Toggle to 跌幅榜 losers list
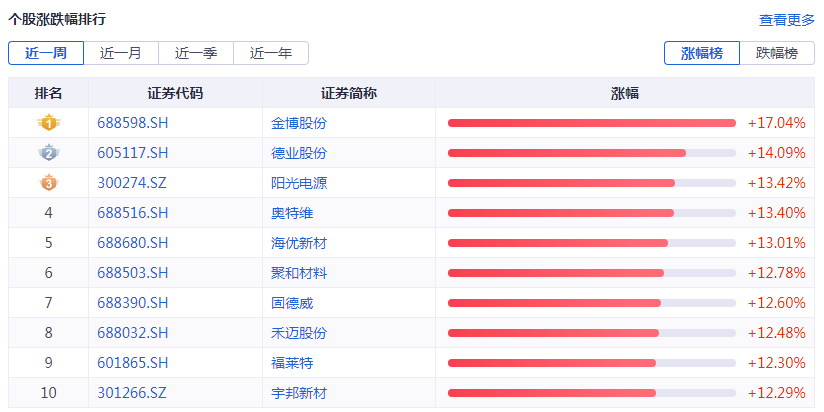The width and height of the screenshot is (824, 412). coord(777,53)
